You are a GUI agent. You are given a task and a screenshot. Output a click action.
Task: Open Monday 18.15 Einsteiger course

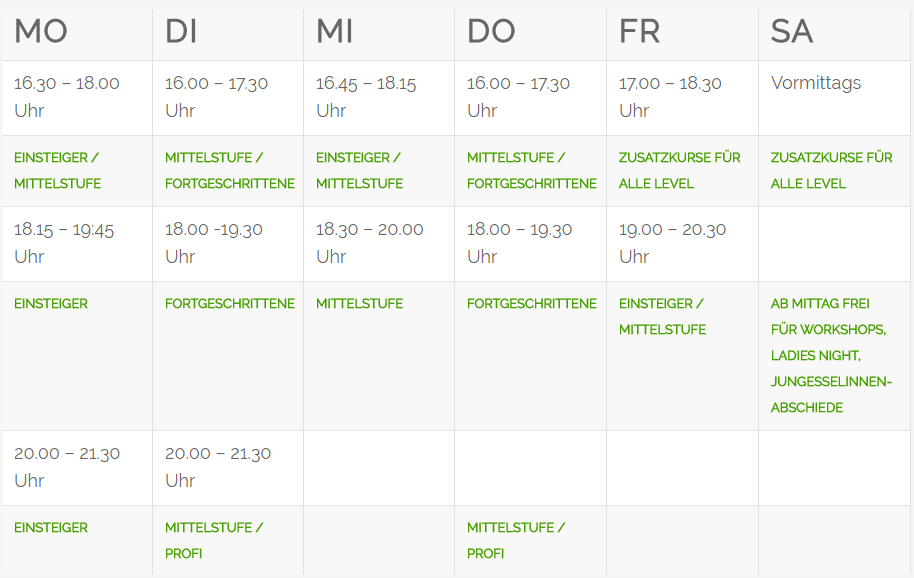[51, 304]
